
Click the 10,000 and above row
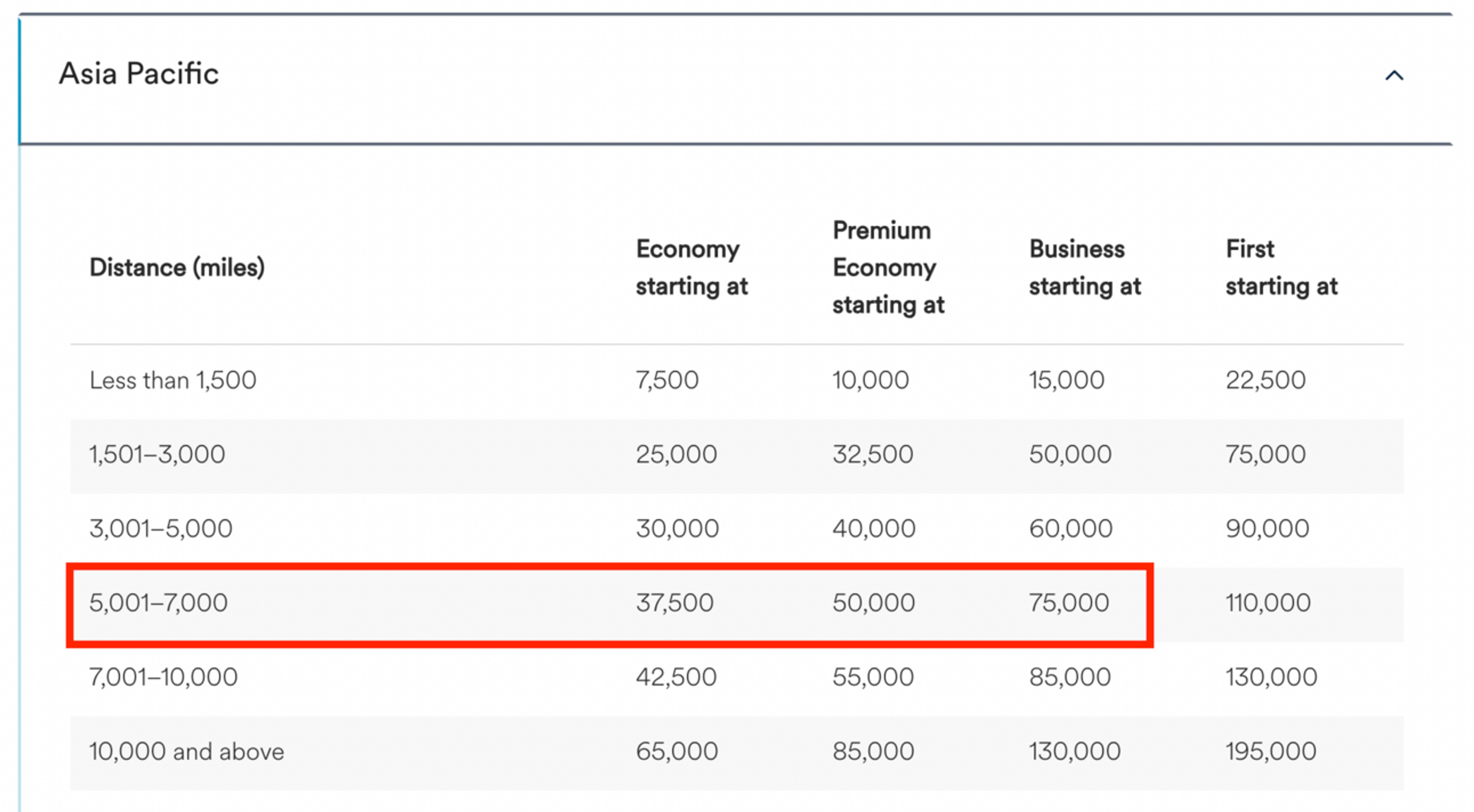pos(737,754)
